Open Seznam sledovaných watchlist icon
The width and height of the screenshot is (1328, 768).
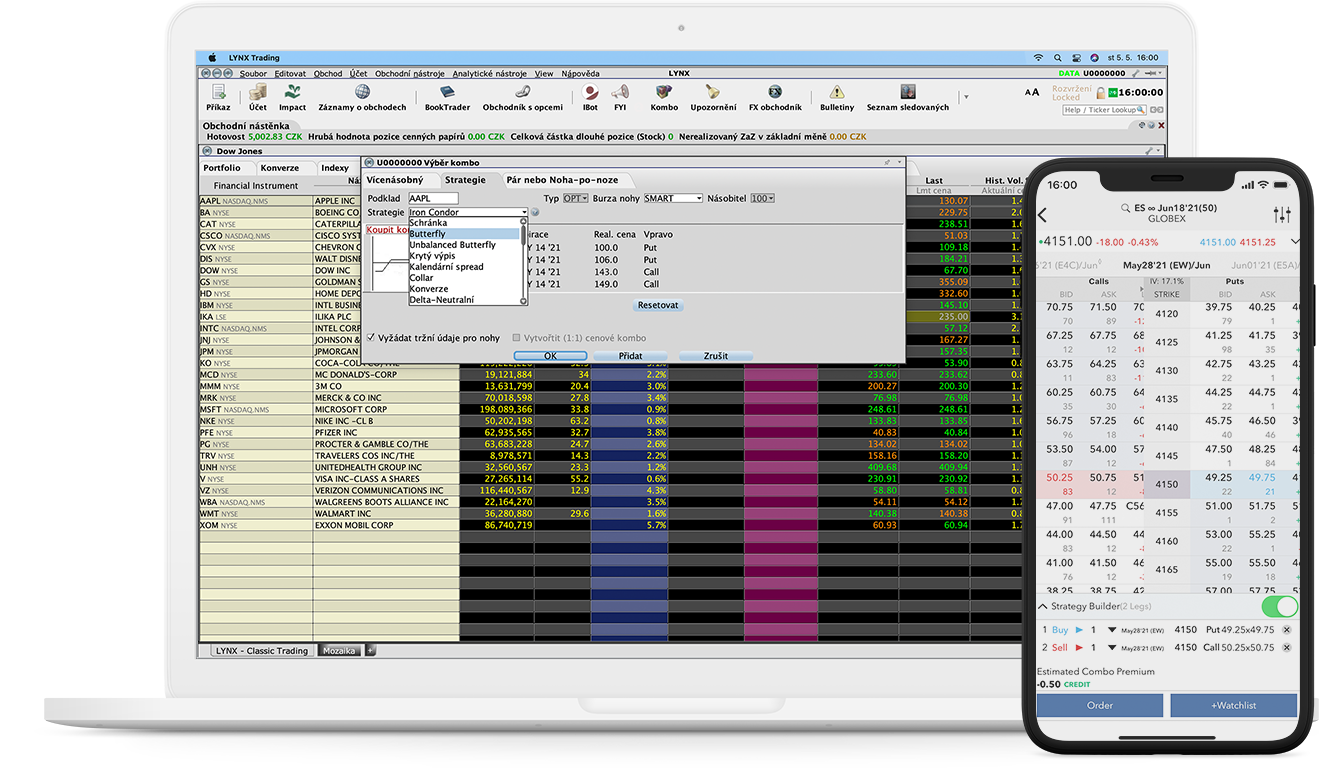(x=907, y=97)
